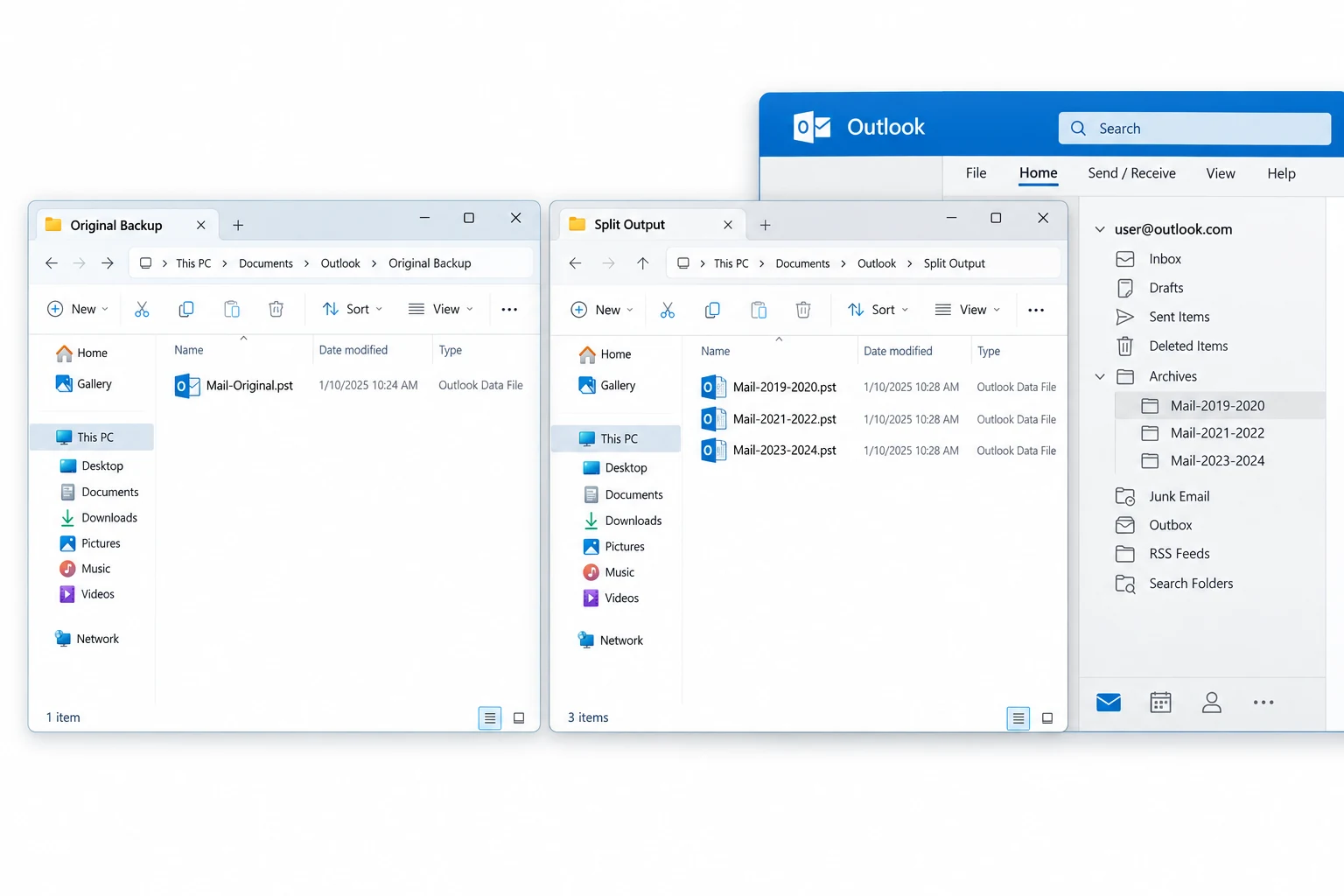Open New dropdown in Original Backup window
This screenshot has height=896, width=1344.
[x=78, y=309]
